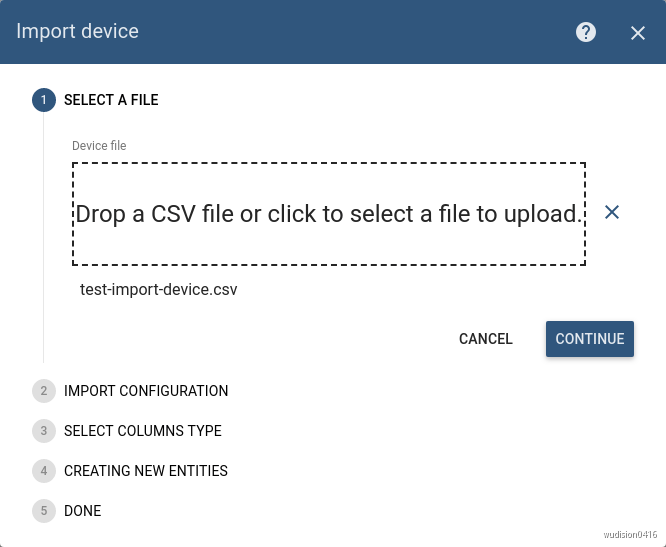Select step 1 number circle
666x547 pixels.
click(44, 100)
